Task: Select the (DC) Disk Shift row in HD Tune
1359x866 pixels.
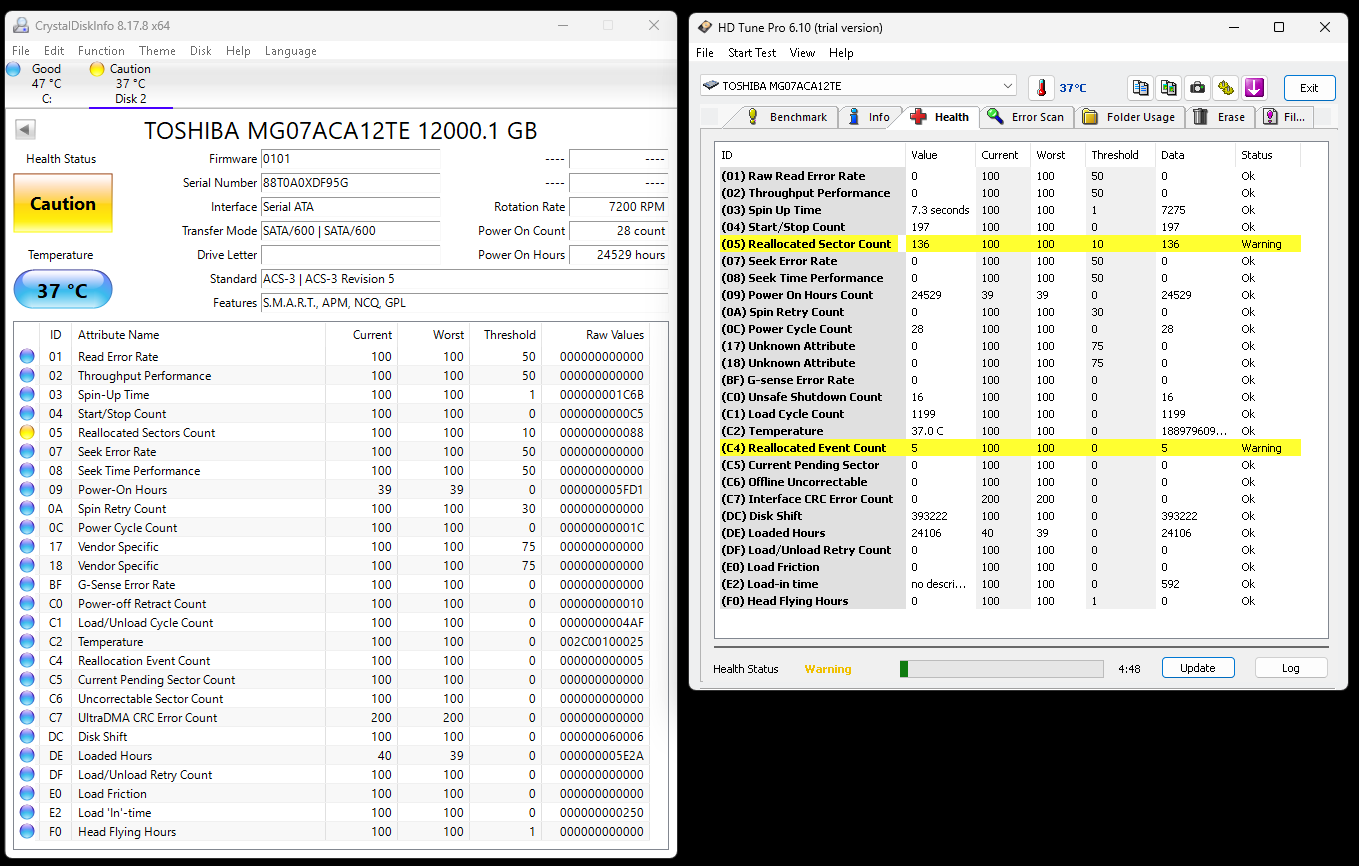Action: coord(1010,516)
